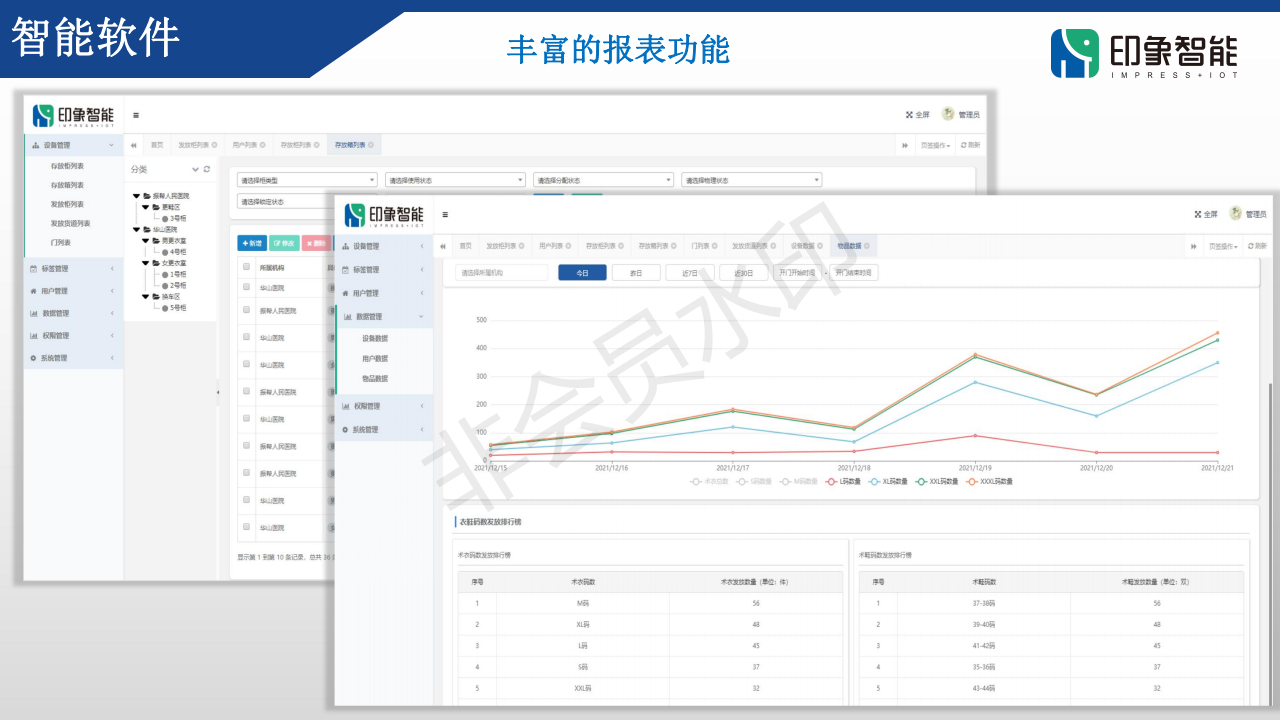Click the sidebar collapse handle in back window
This screenshot has height=720, width=1280.
tap(219, 392)
